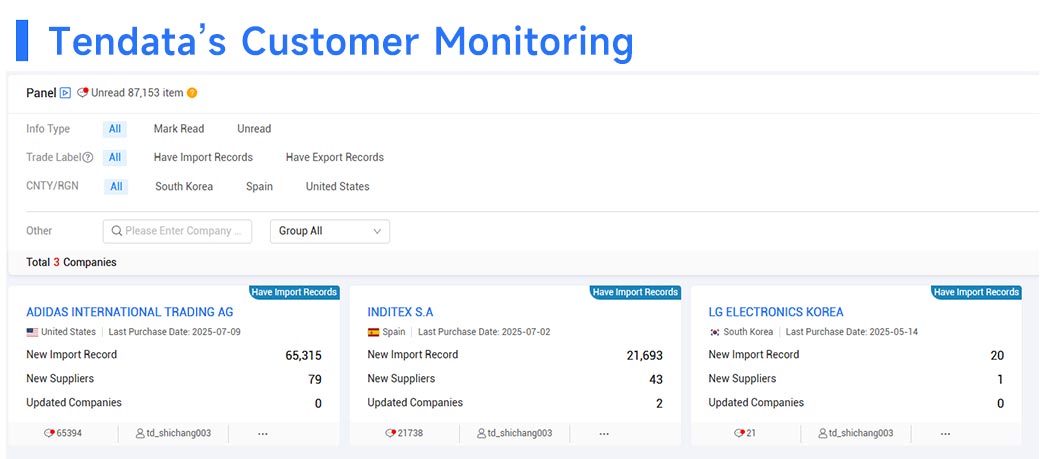Click the Panel heading label
Screen dimensions: 1046x459
[41, 93]
